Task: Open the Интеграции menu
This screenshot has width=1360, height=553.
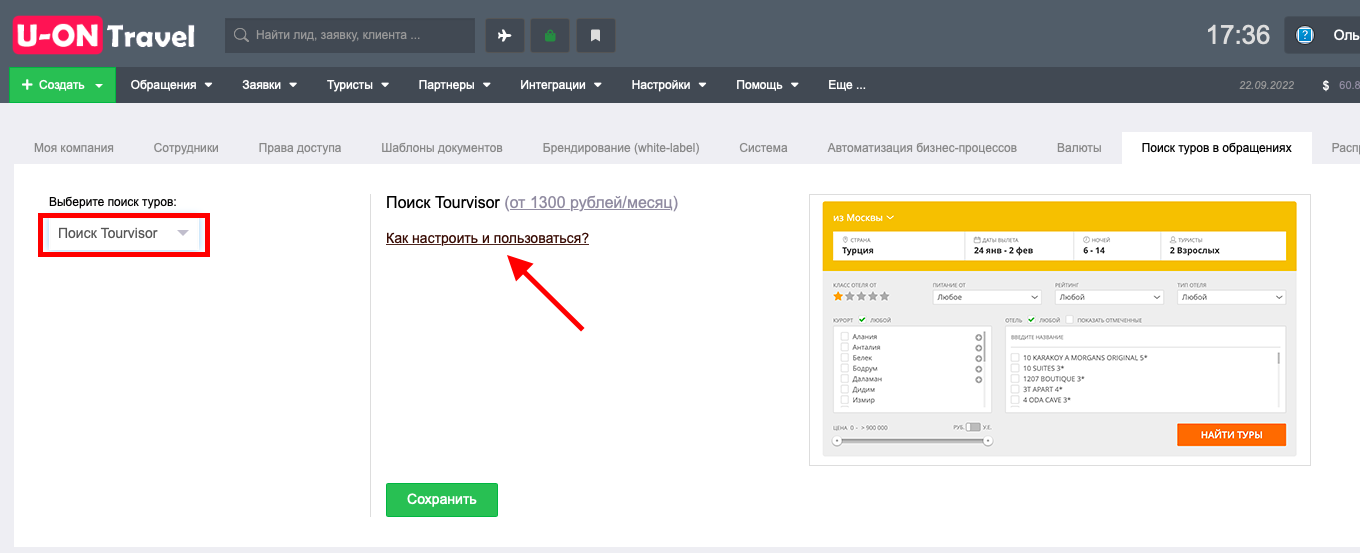Action: (x=561, y=85)
